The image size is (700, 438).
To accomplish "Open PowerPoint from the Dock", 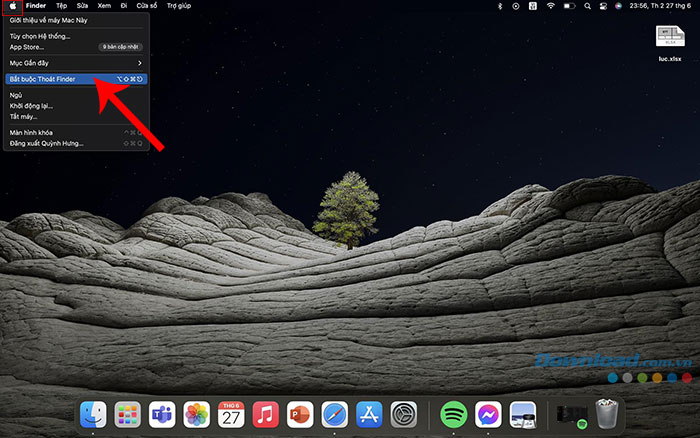I will 300,412.
